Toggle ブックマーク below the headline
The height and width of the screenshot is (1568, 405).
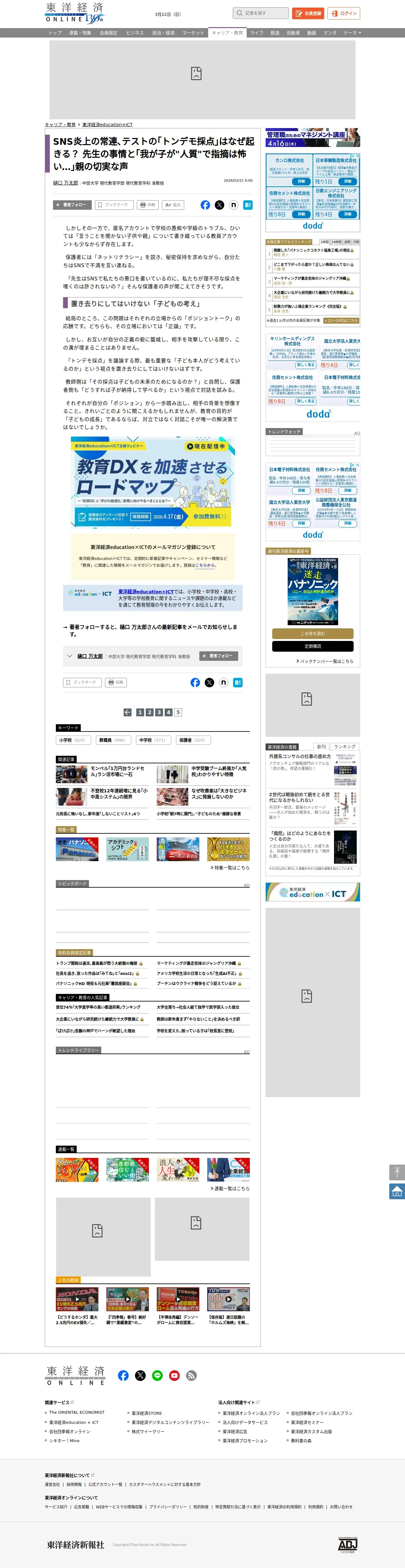pyautogui.click(x=114, y=205)
